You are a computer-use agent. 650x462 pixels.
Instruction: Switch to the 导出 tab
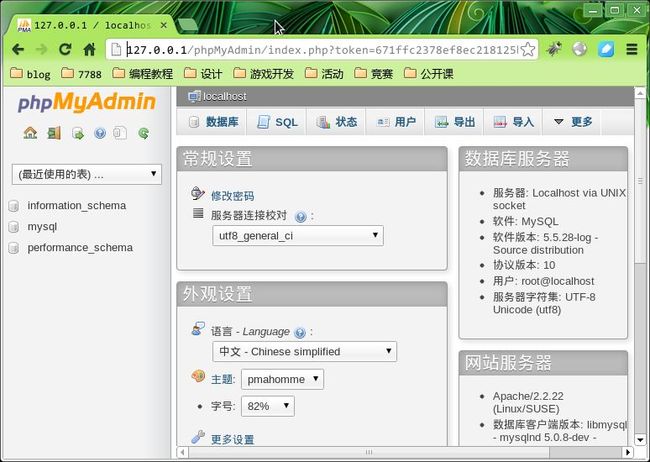coord(454,122)
